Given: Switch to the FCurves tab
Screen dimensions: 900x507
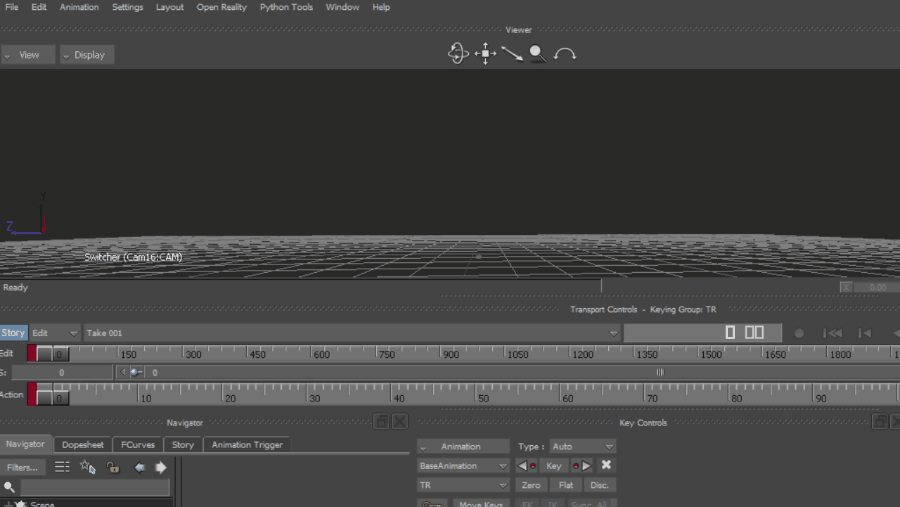Looking at the screenshot, I should tap(138, 444).
